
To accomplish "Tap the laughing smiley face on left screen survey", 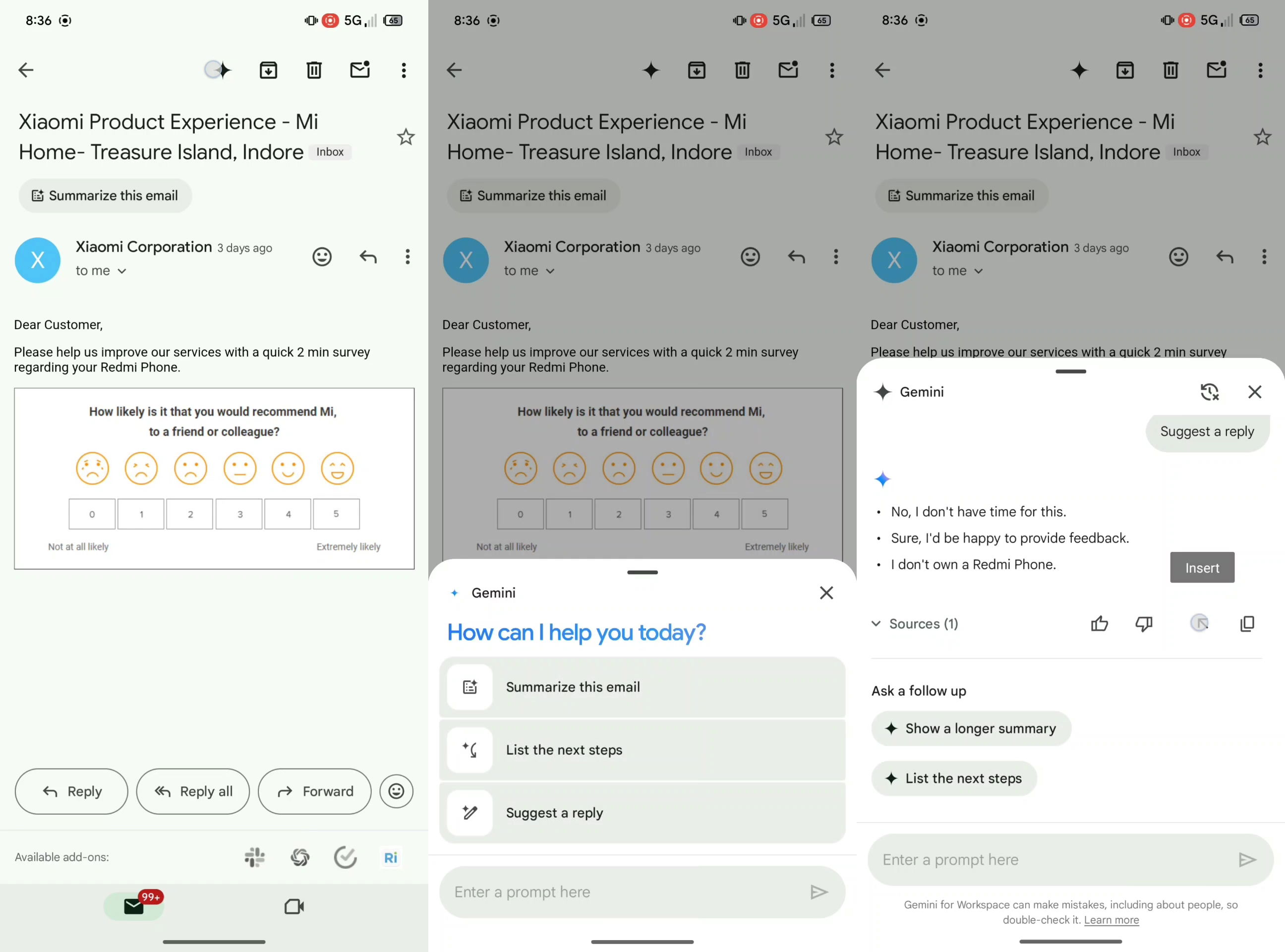I will (337, 468).
